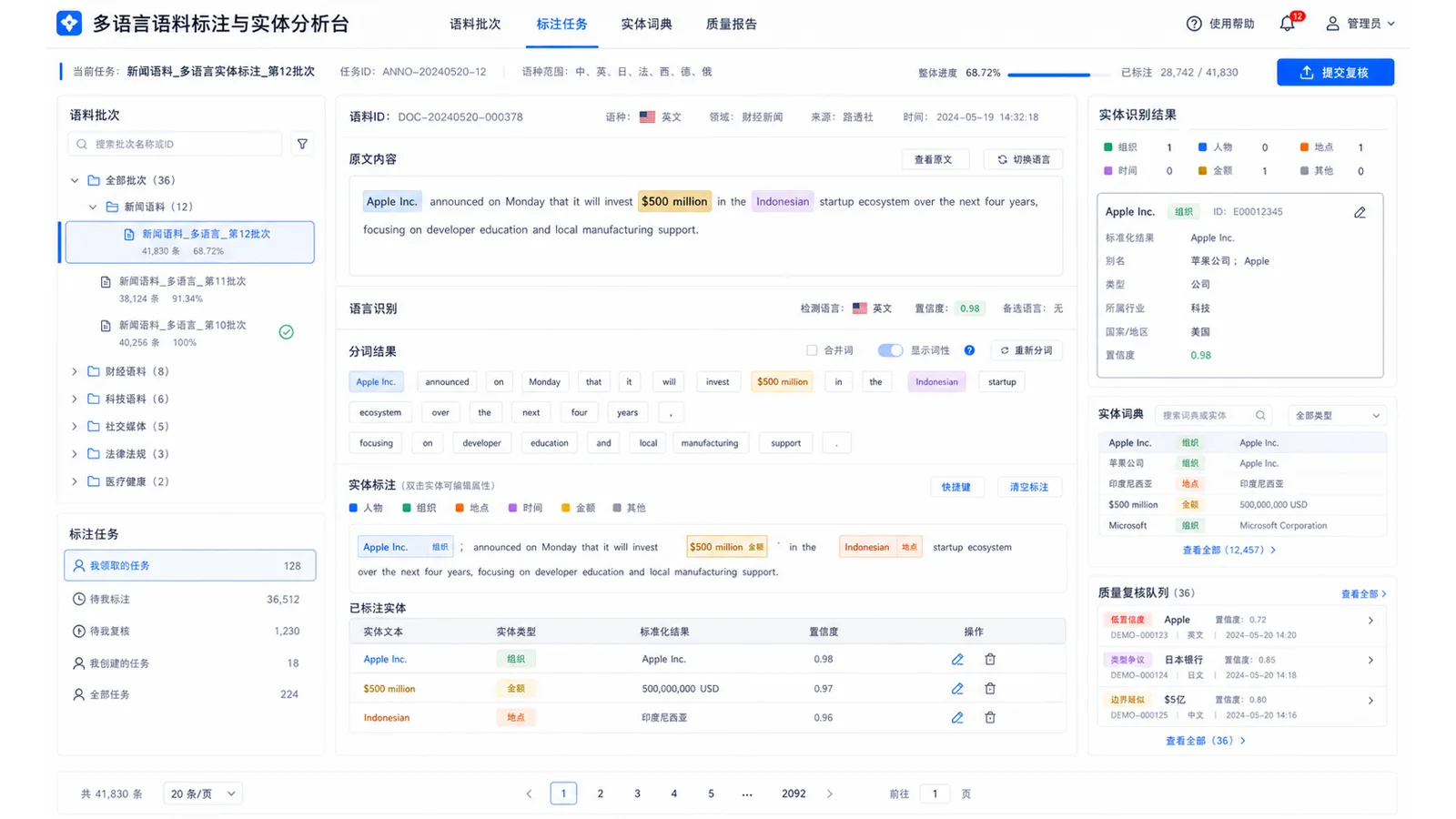This screenshot has height=819, width=1456.
Task: Expand the 科技语料 folder
Action: [x=75, y=399]
